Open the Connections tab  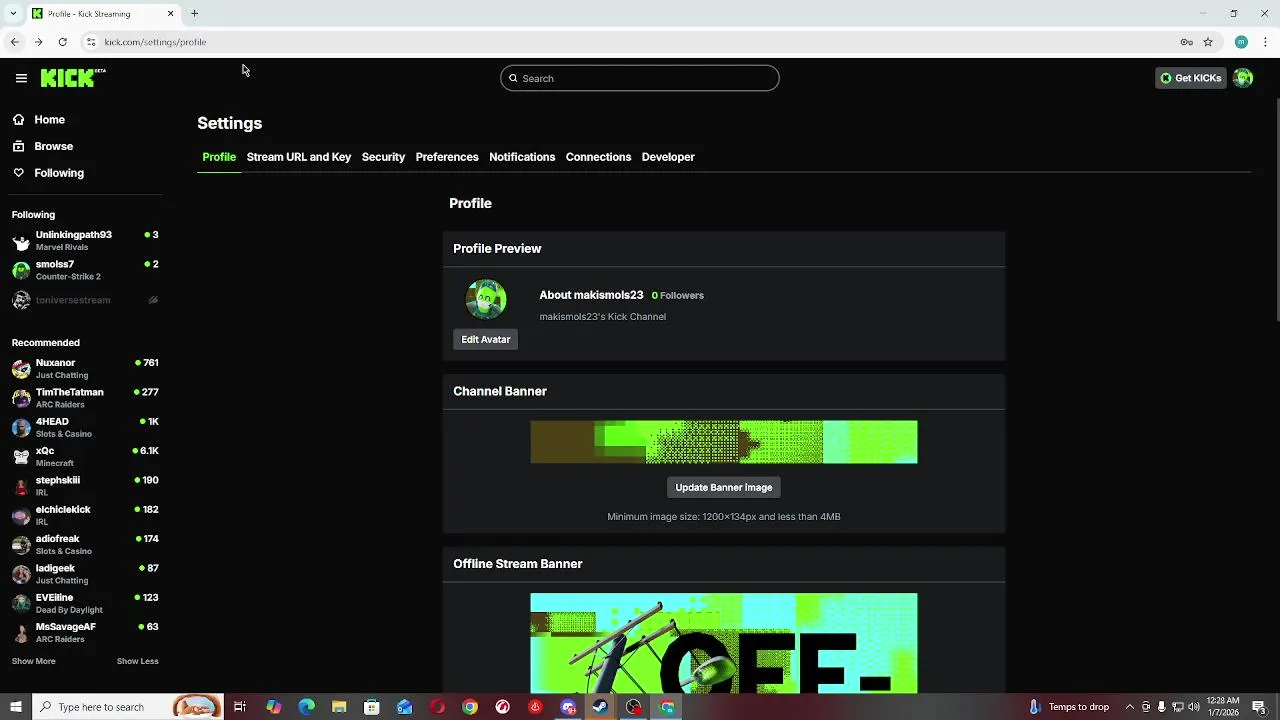(598, 157)
